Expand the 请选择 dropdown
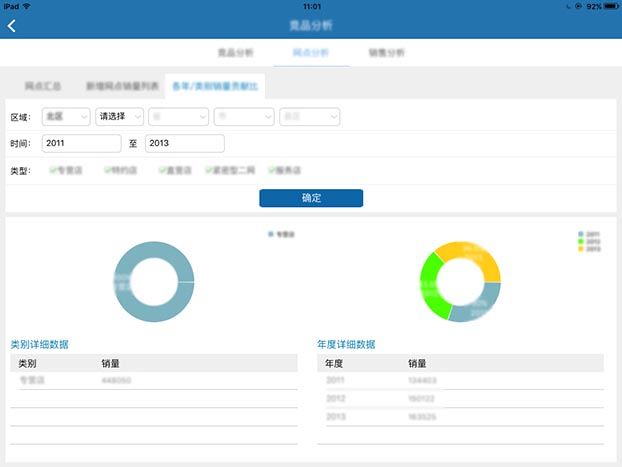622x467 pixels. pos(119,117)
